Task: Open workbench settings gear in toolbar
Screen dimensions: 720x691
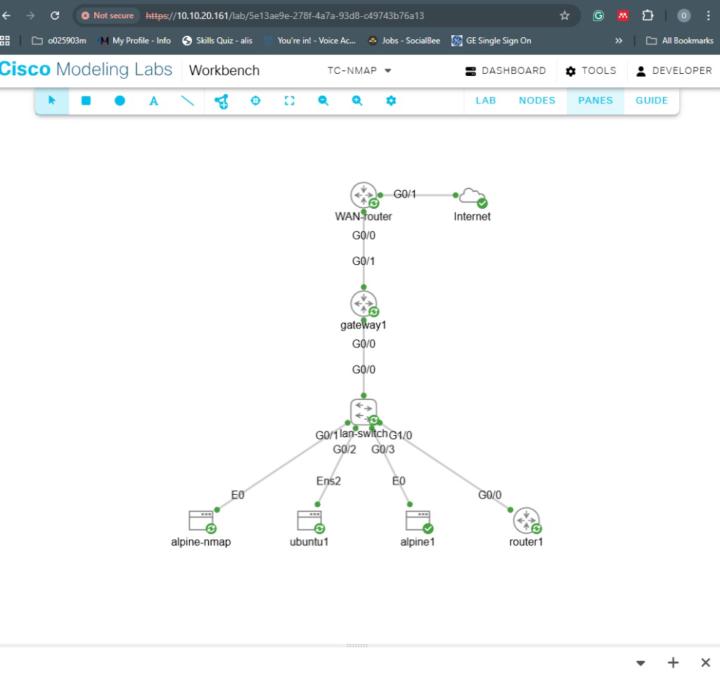Action: (391, 101)
